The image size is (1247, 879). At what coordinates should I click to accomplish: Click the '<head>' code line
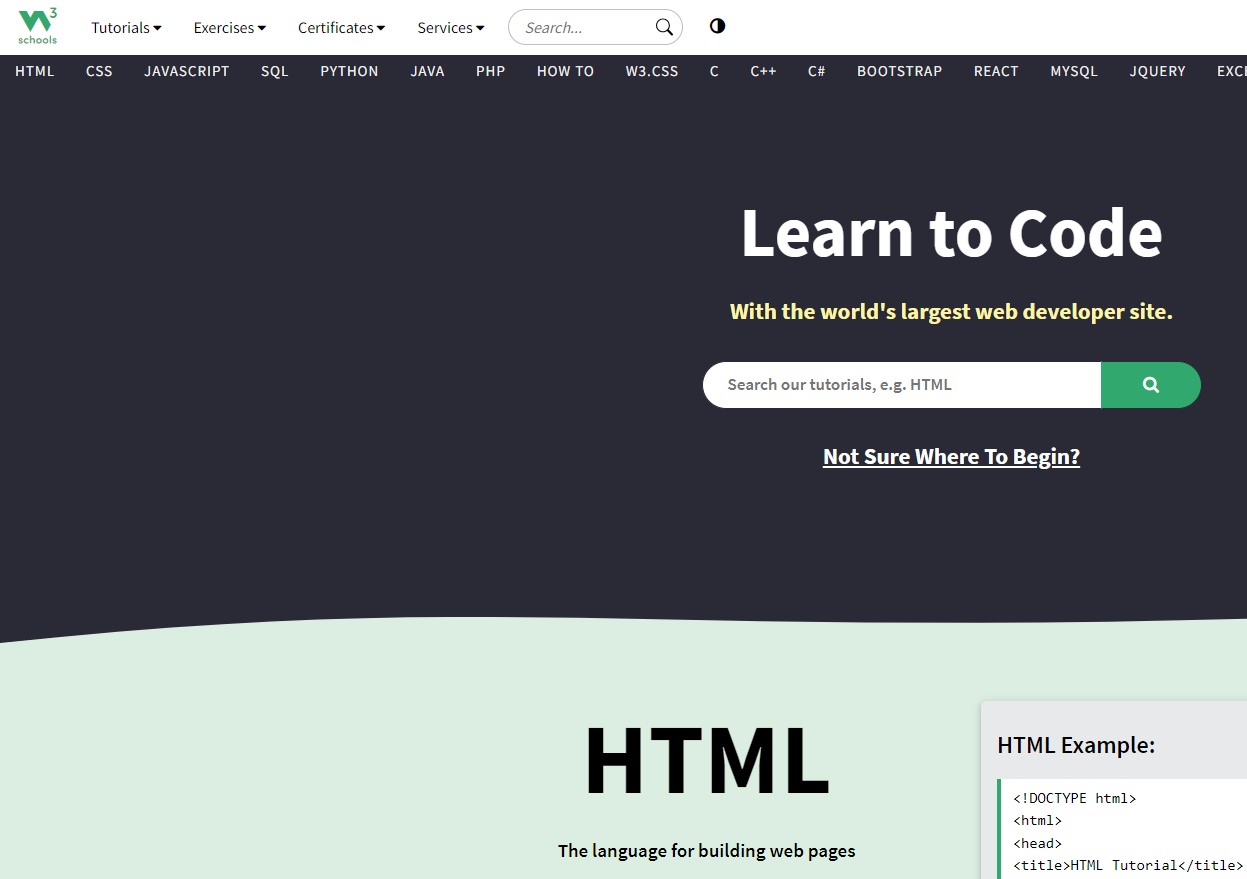point(1038,843)
